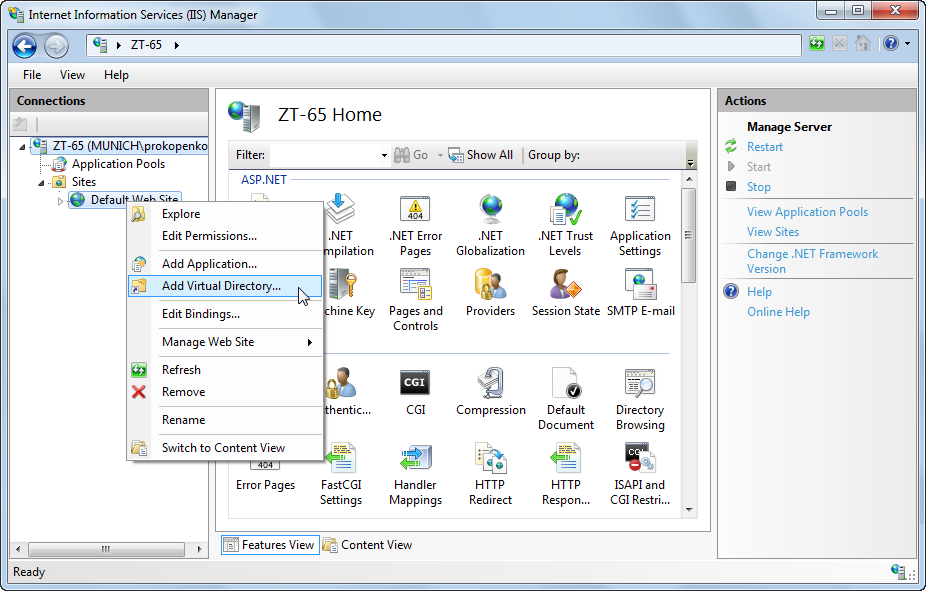This screenshot has width=926, height=591.
Task: Collapse the ZT-65 server tree node
Action: 22,146
